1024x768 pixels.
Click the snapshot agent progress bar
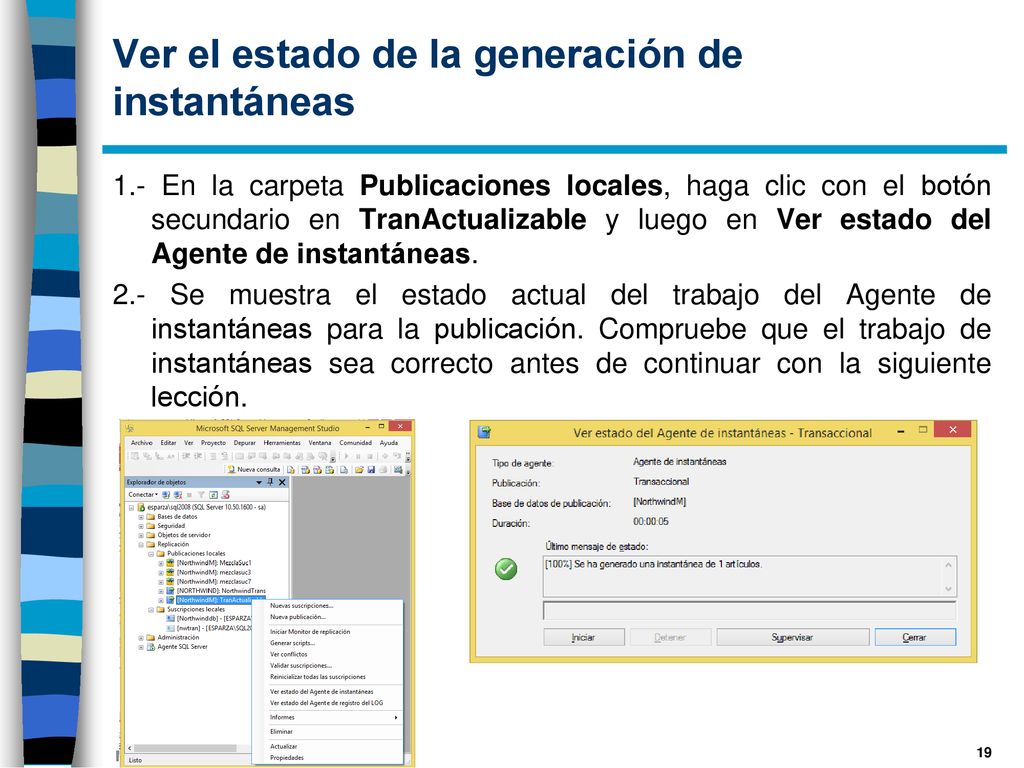[749, 611]
